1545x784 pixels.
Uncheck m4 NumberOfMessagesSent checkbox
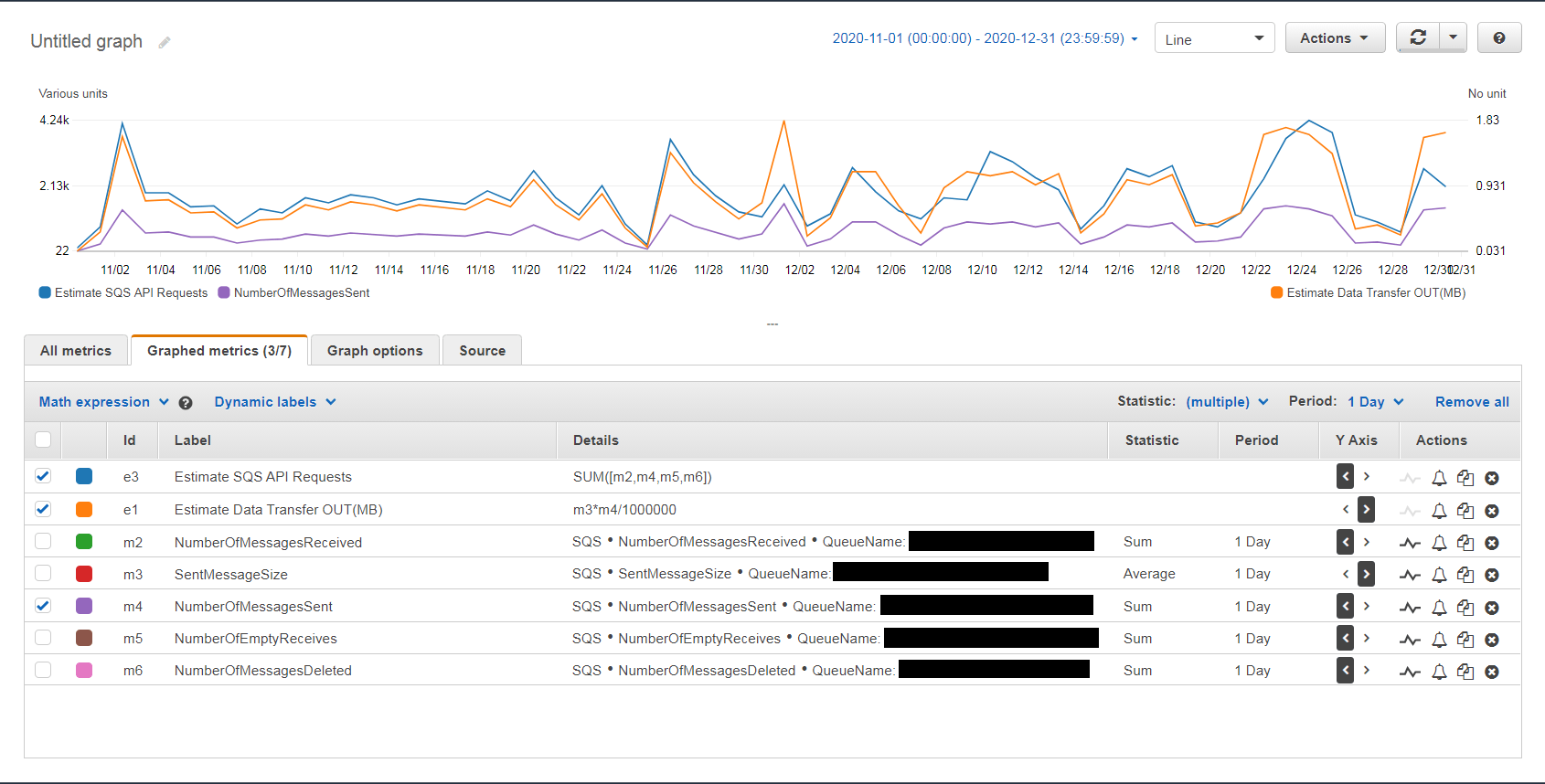pos(43,605)
